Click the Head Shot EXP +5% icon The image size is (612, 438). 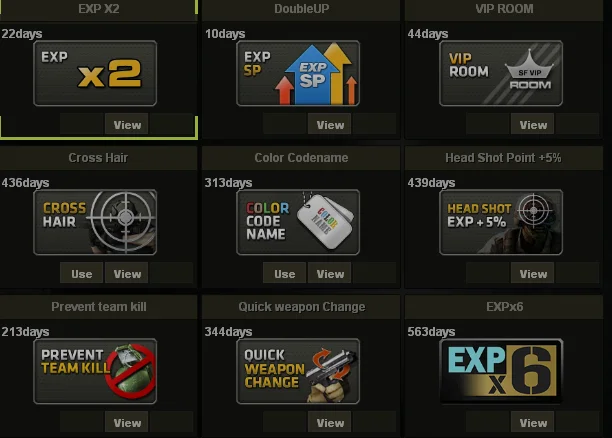pyautogui.click(x=501, y=223)
